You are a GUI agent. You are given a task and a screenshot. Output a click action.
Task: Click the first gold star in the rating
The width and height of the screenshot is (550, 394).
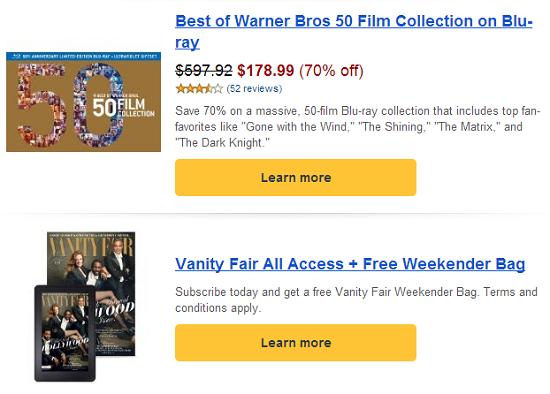click(x=180, y=88)
